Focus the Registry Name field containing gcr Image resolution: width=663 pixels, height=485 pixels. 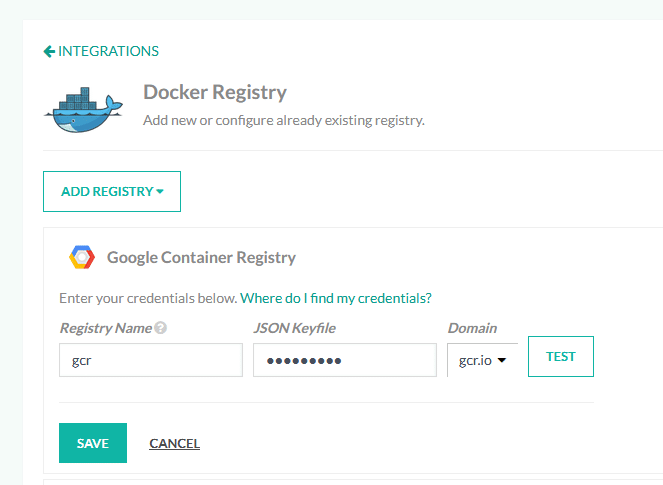pyautogui.click(x=151, y=360)
